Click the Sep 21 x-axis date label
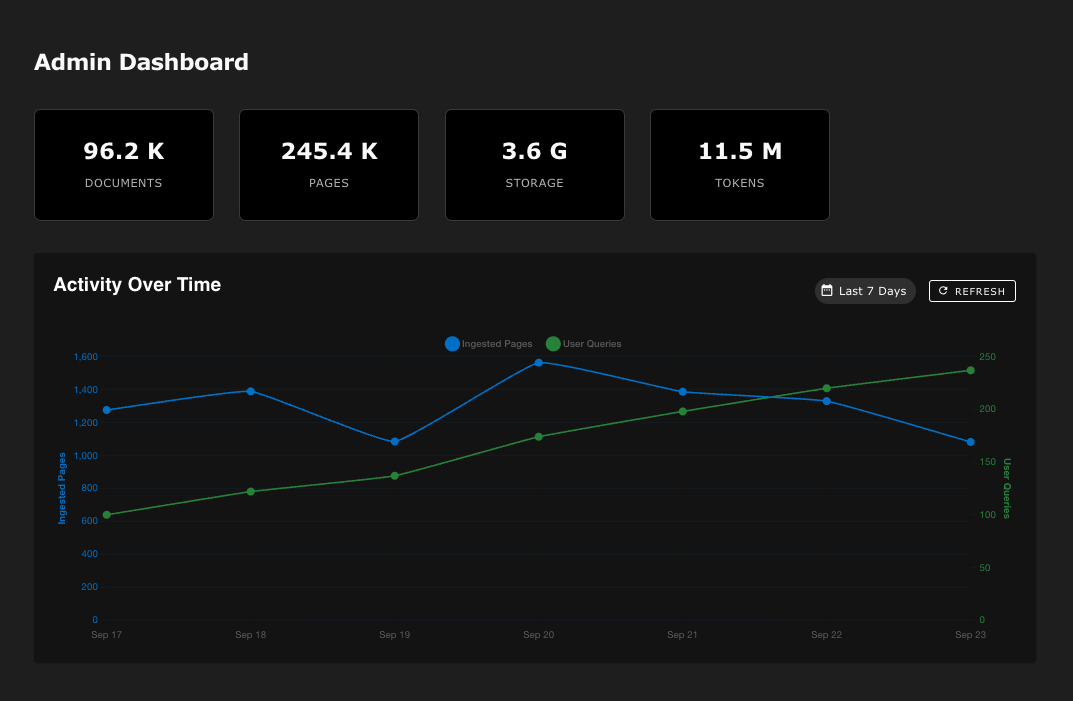Image resolution: width=1073 pixels, height=701 pixels. click(x=682, y=635)
